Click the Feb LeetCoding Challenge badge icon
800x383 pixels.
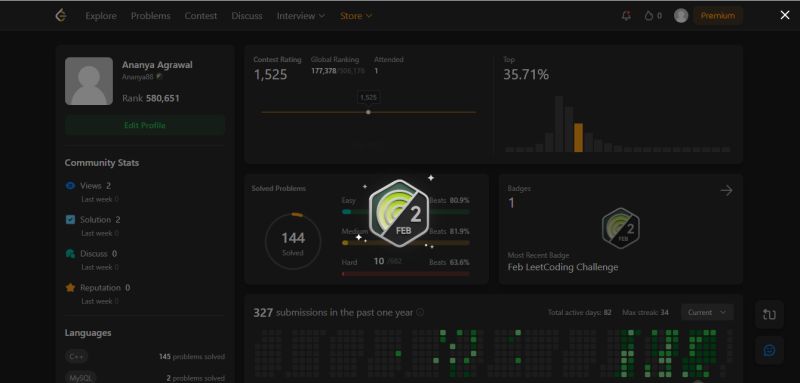[620, 228]
